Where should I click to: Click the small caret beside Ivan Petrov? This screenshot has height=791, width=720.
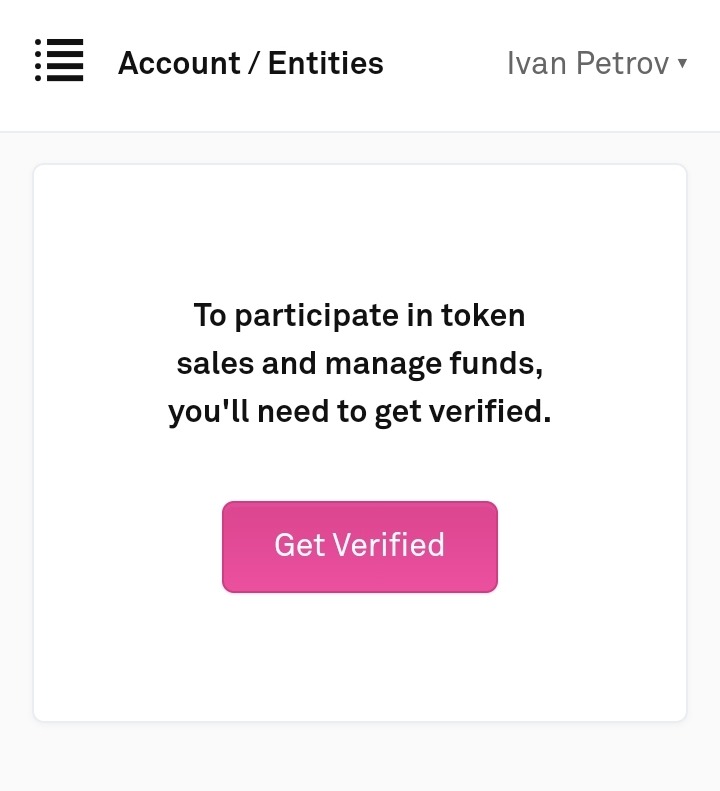(x=682, y=63)
